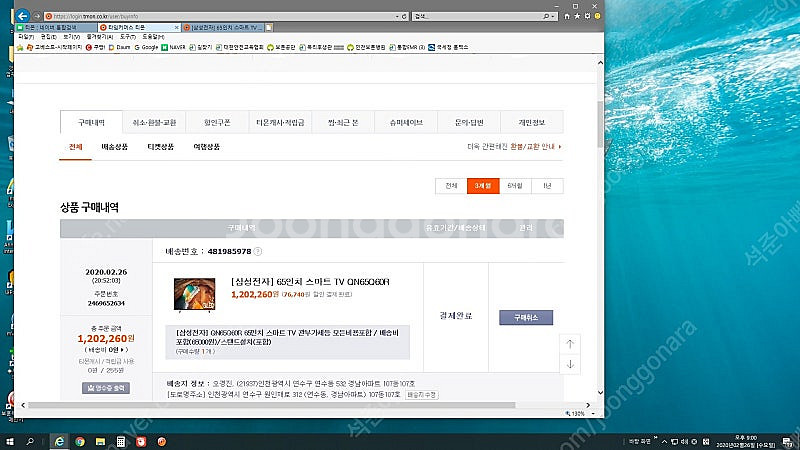Select the 구매내역 tab

tap(91, 122)
